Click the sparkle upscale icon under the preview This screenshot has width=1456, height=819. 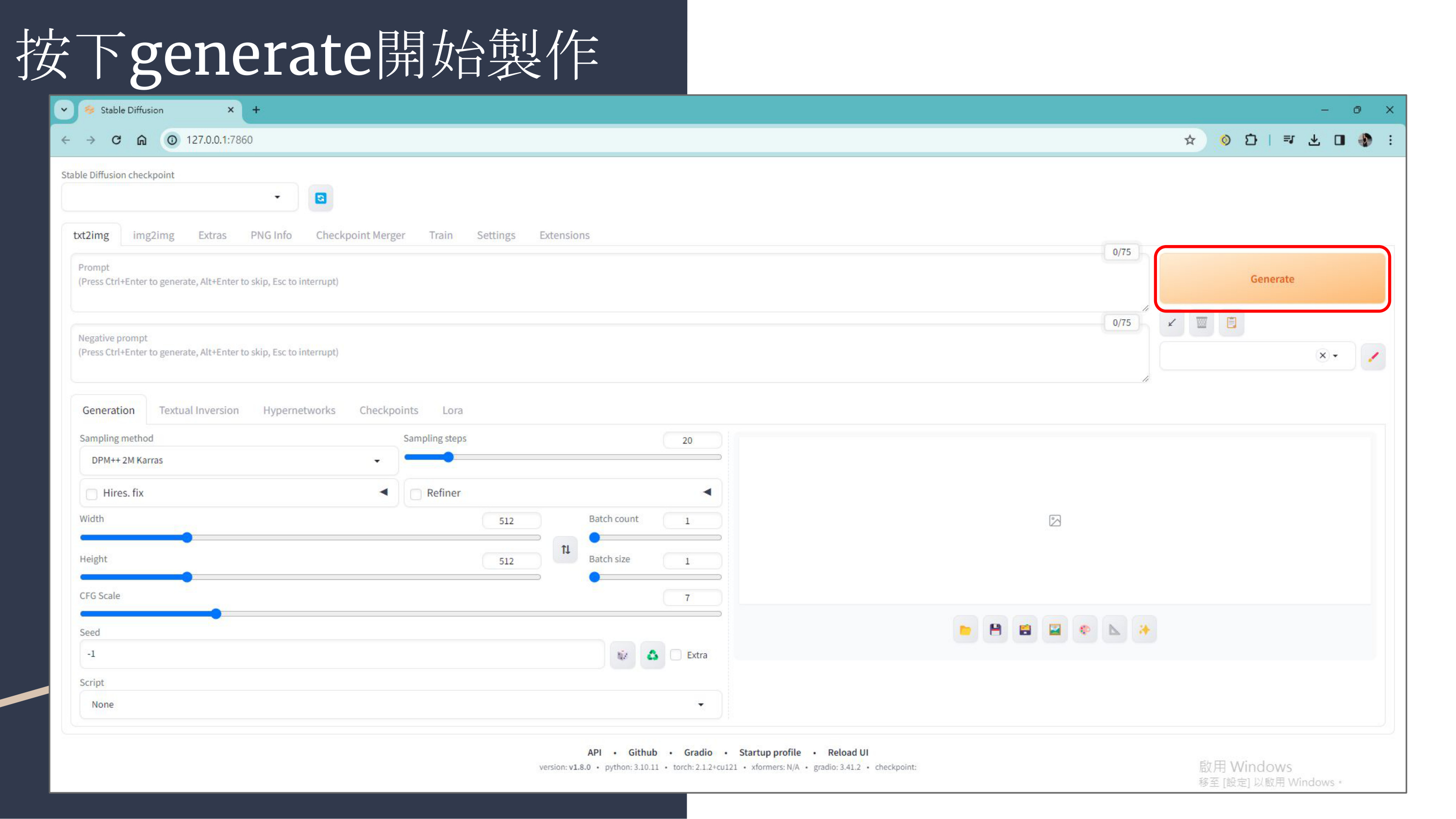(1144, 630)
